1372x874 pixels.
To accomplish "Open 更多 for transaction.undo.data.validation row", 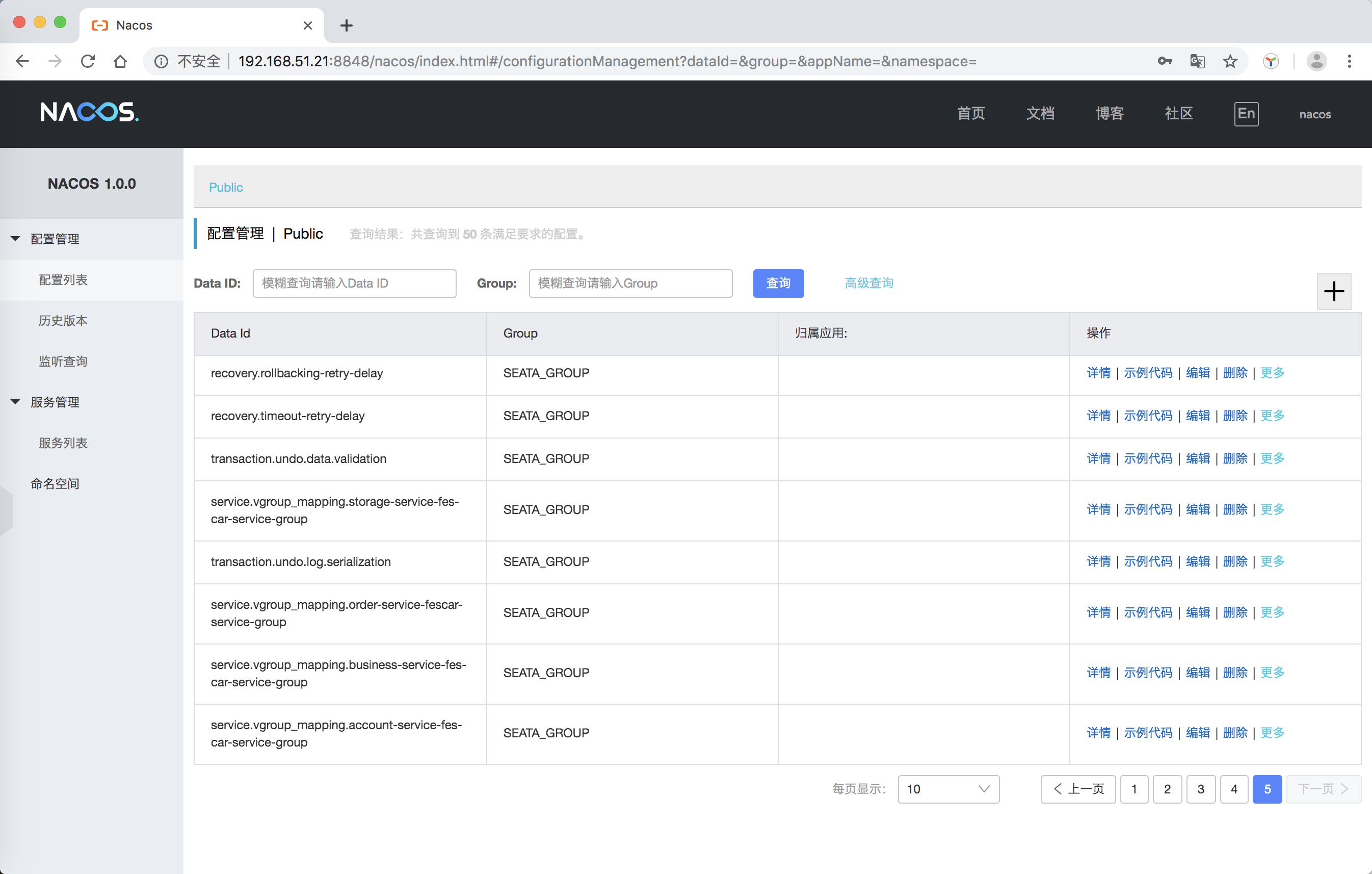I will click(x=1272, y=458).
